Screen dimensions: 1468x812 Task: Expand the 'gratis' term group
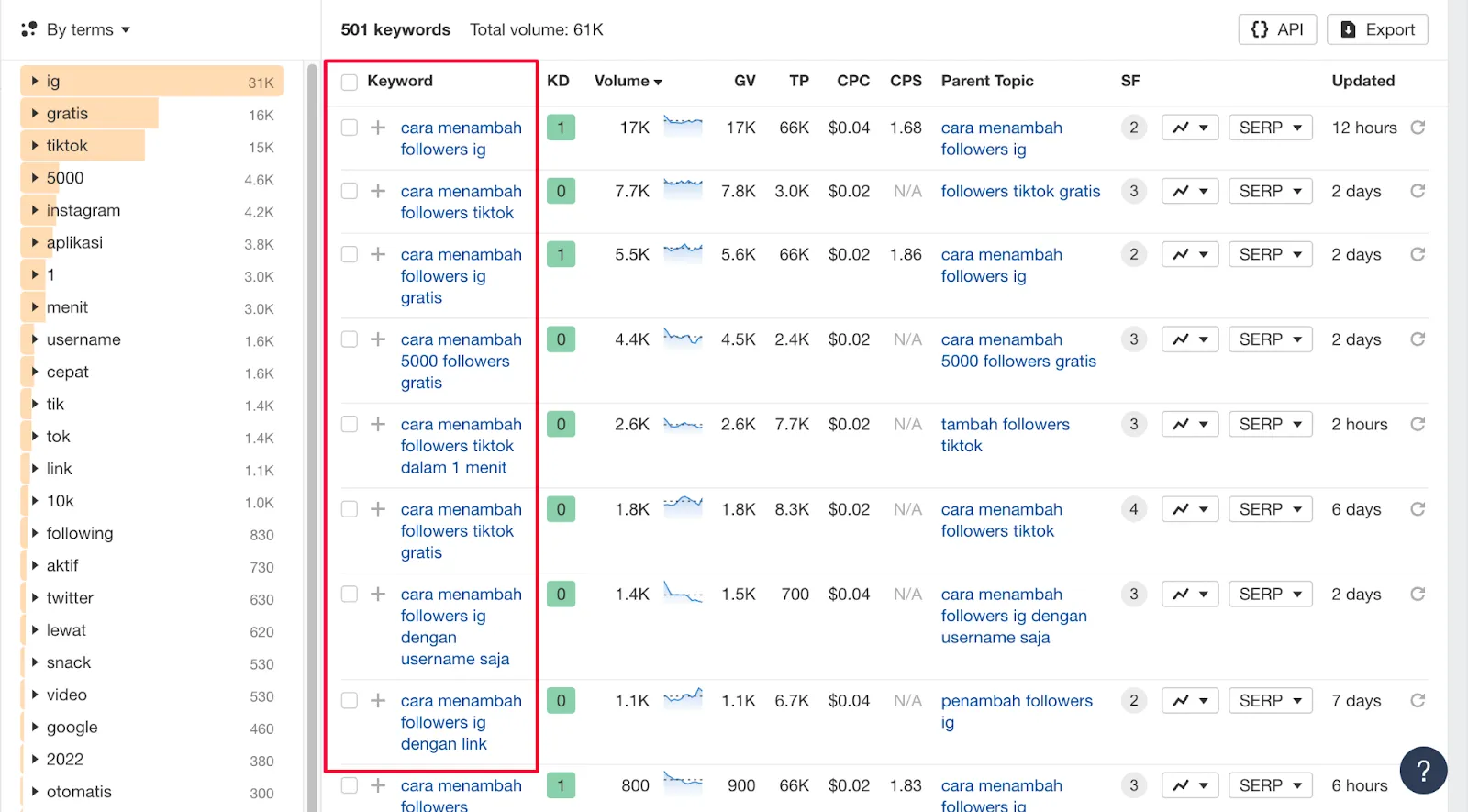click(x=35, y=114)
